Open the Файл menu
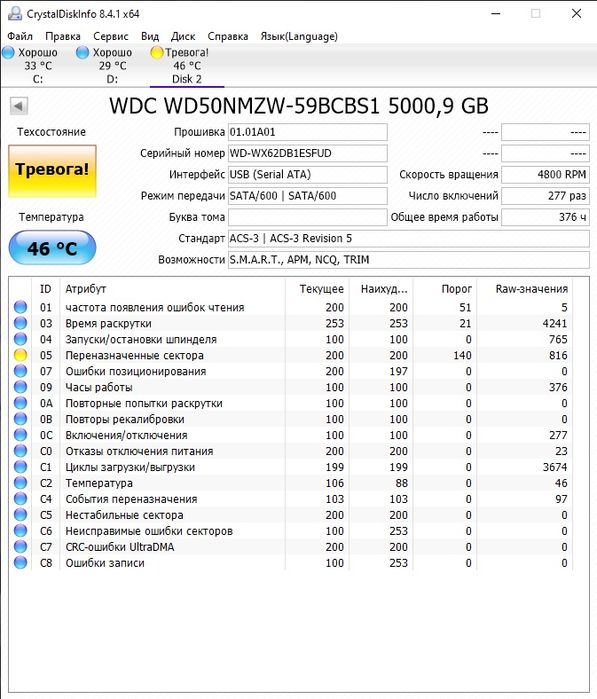Screen dimensions: 597x699 pos(20,36)
